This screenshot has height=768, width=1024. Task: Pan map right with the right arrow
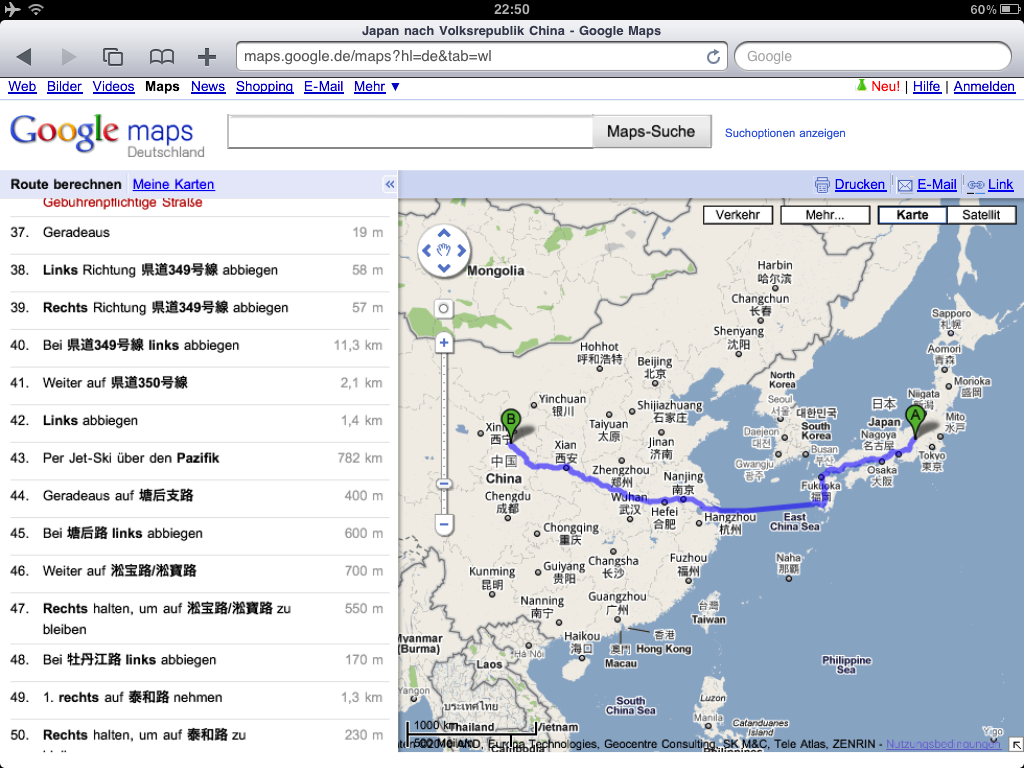[462, 250]
